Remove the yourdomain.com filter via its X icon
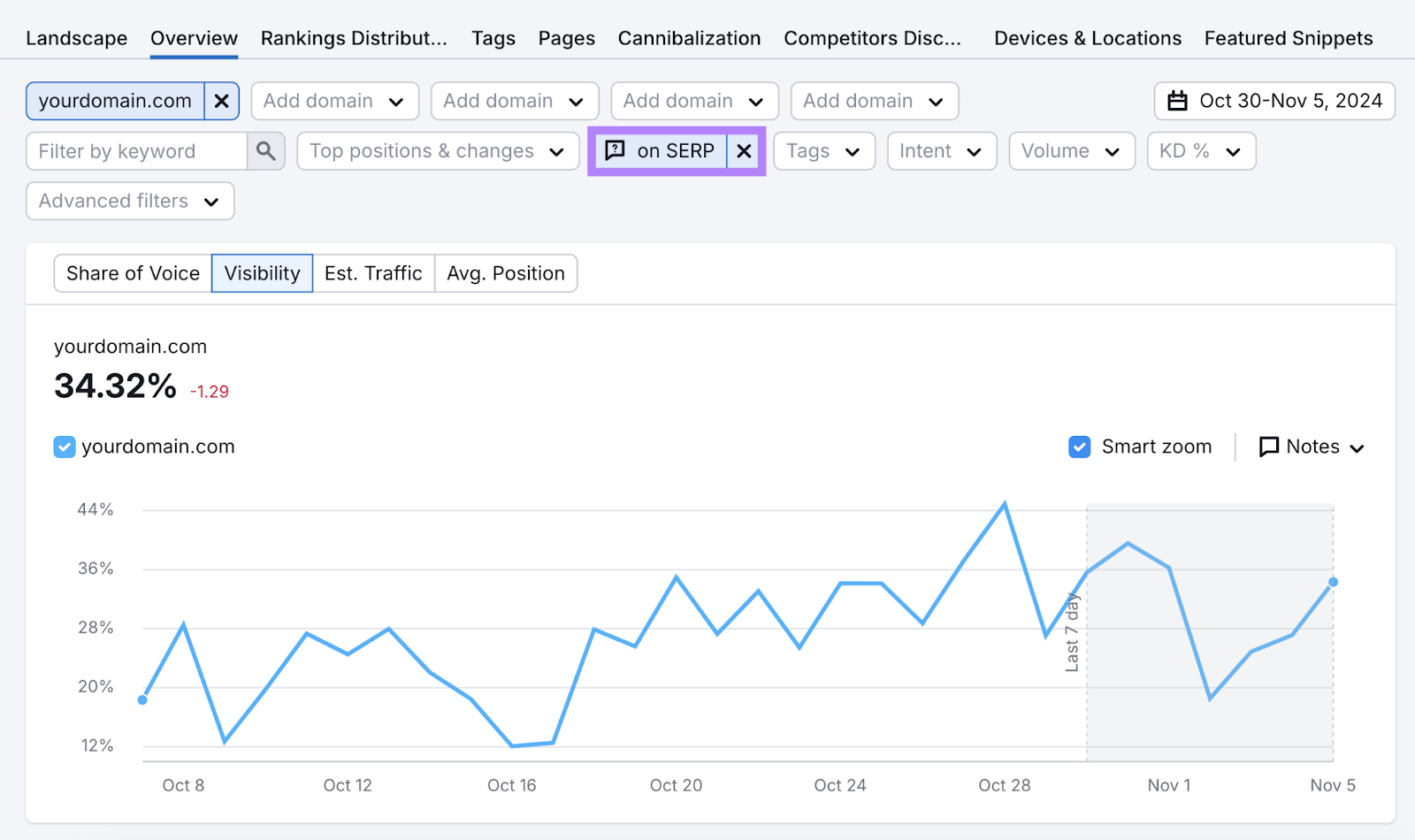 point(222,101)
